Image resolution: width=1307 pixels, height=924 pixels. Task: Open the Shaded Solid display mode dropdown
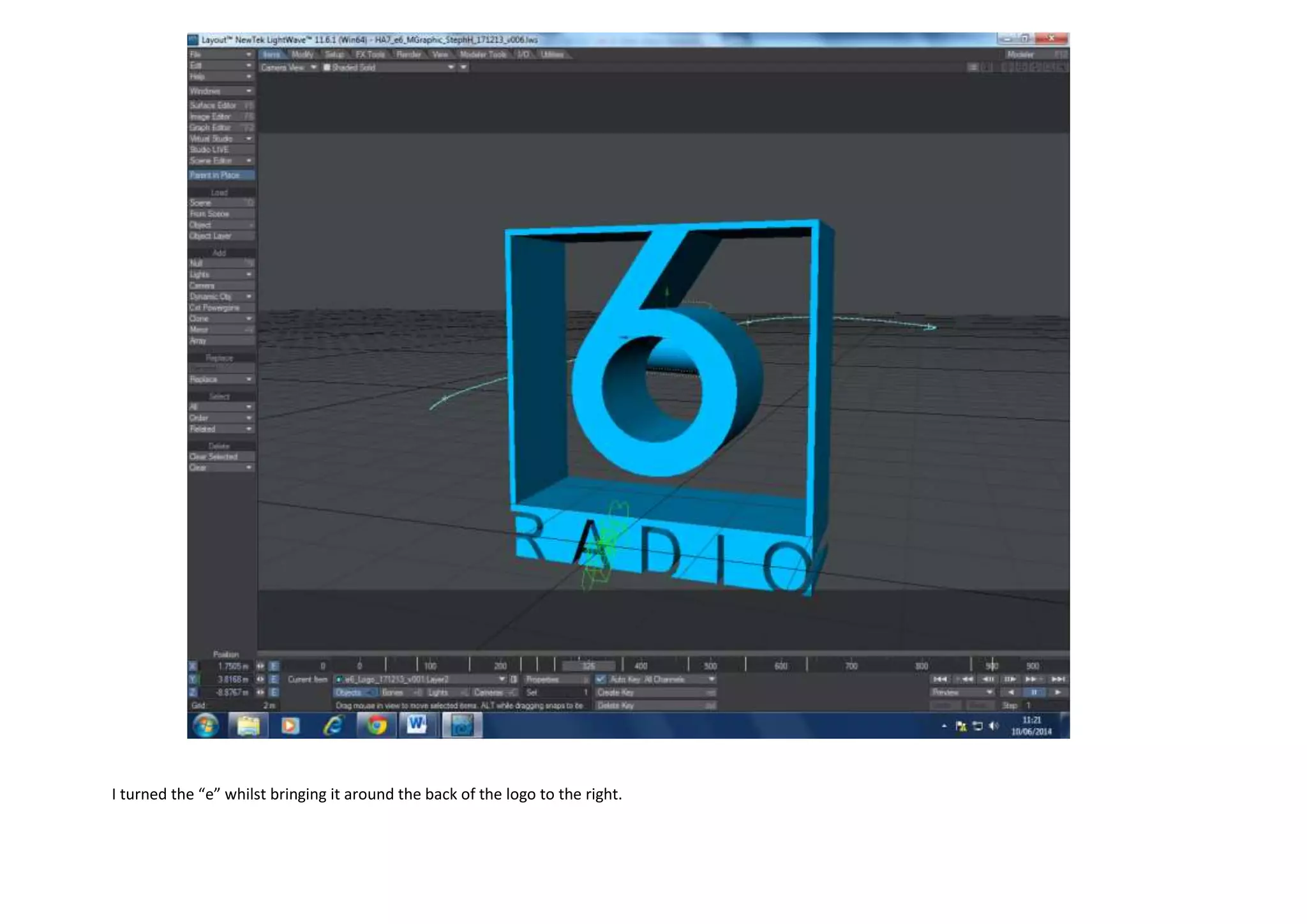tap(388, 68)
